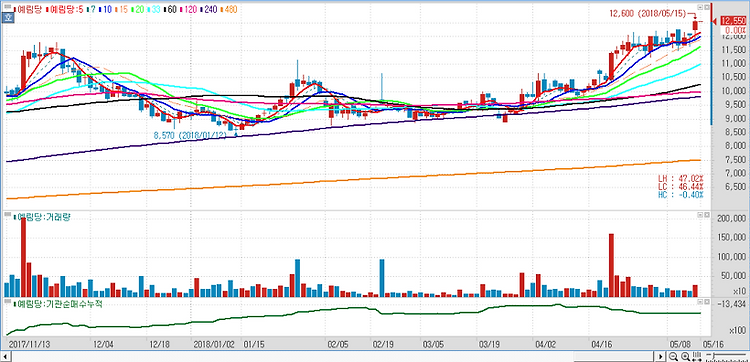Image resolution: width=750 pixels, height=362 pixels.
Task: Select the 15-day moving average legend
Action: tap(121, 9)
